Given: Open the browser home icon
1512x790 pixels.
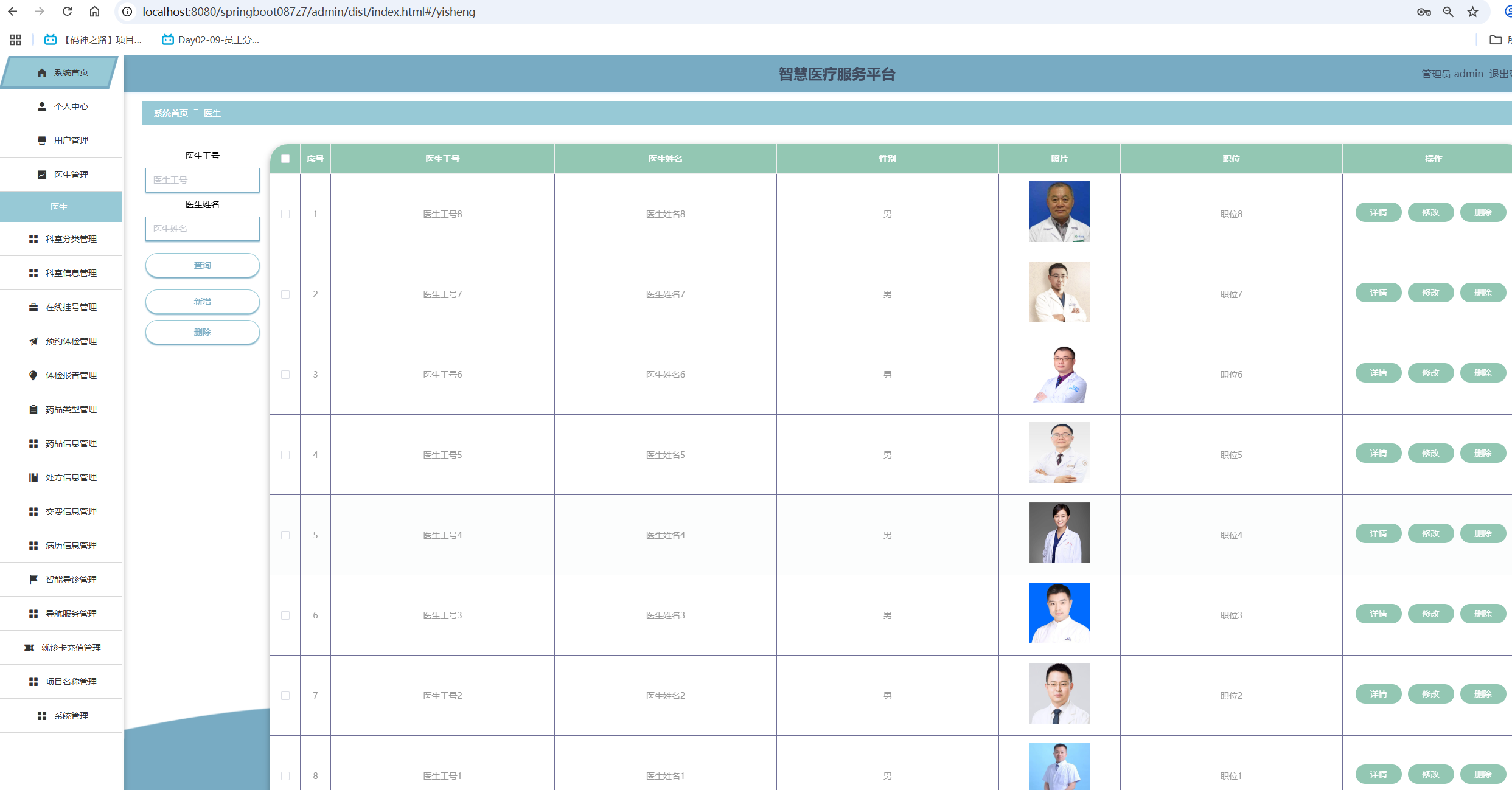Looking at the screenshot, I should (94, 12).
